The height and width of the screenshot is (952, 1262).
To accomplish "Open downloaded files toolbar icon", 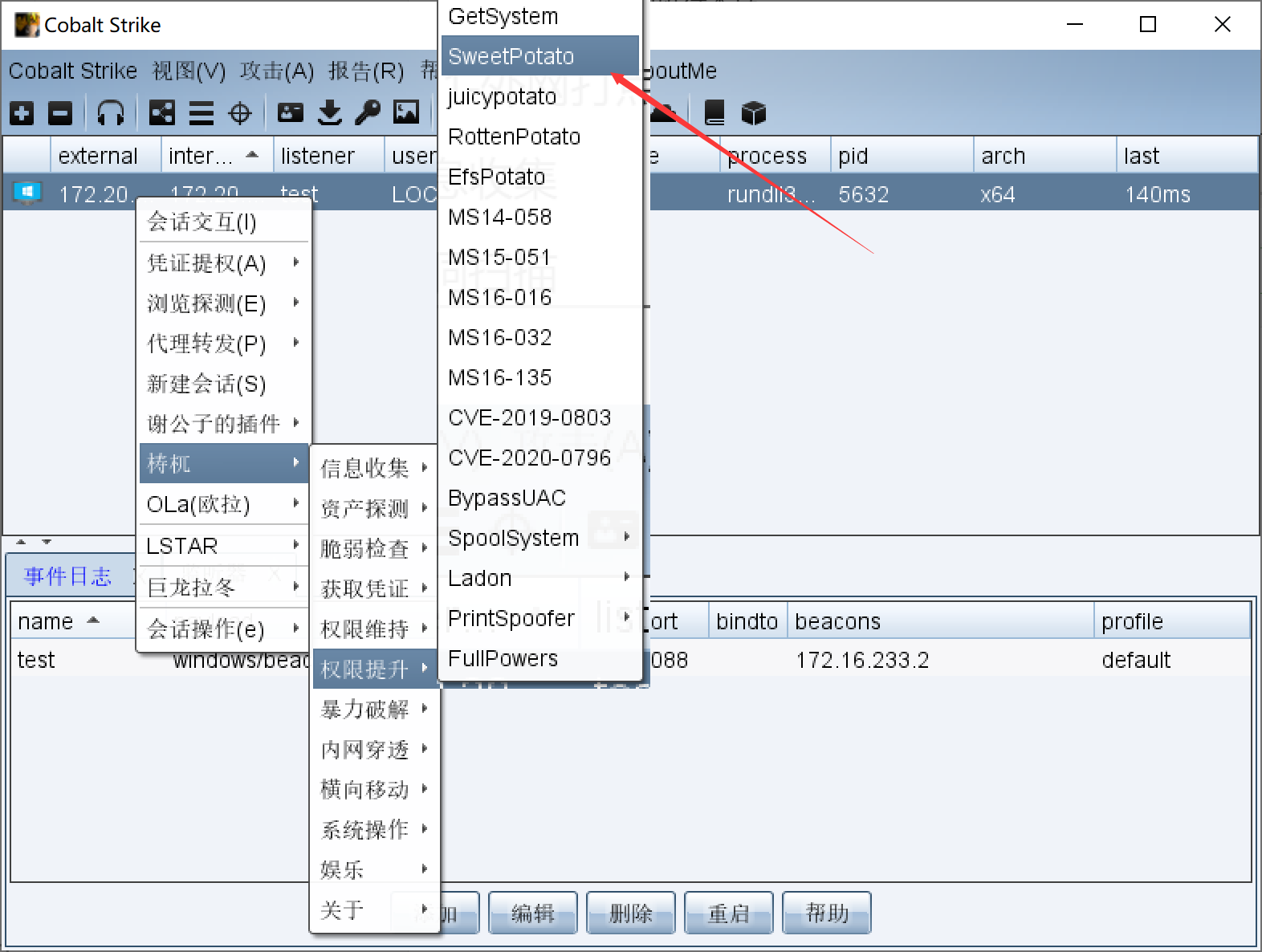I will [x=330, y=113].
